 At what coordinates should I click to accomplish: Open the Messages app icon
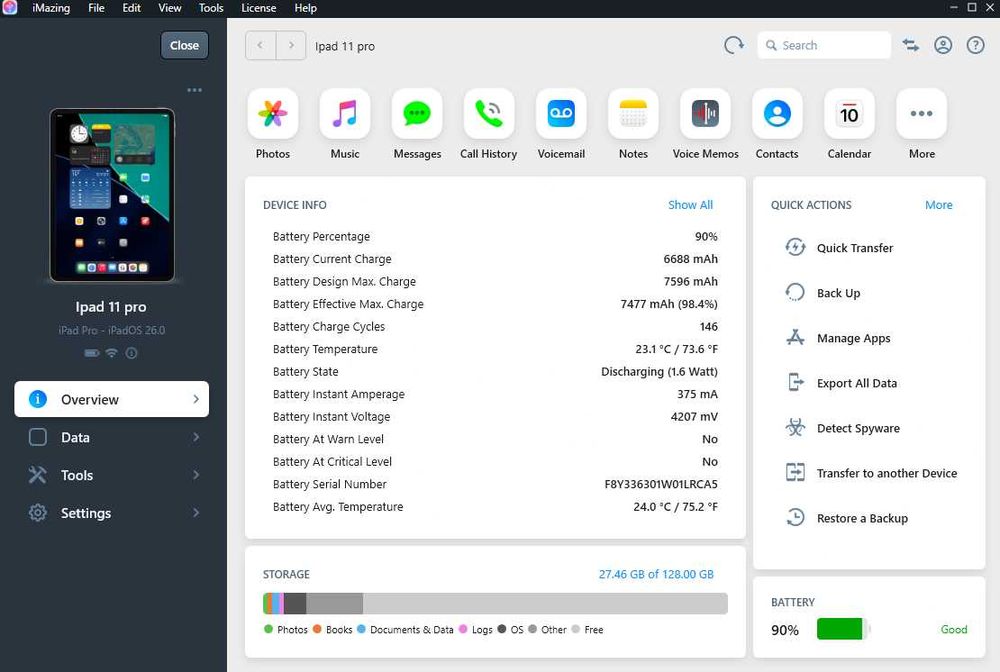(417, 114)
